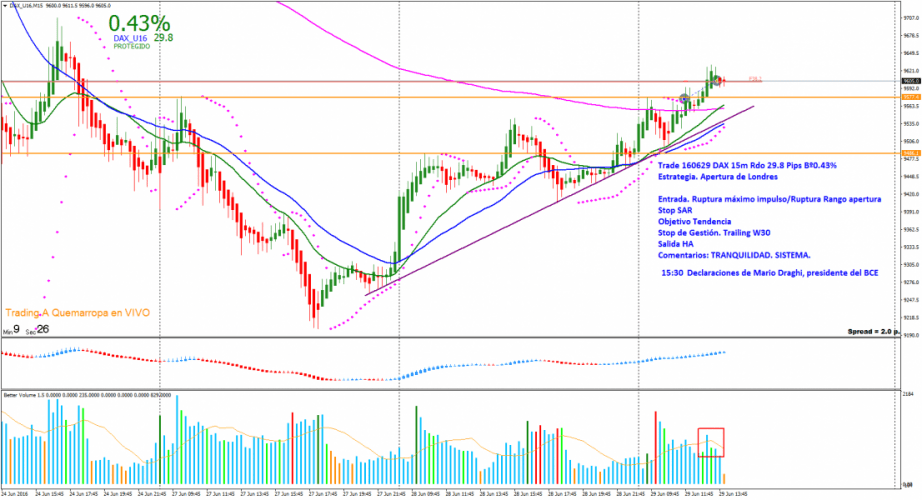922x500 pixels.
Task: Open the DAX_U16,M15 chart title dropdown arrow
Action: 4,6
